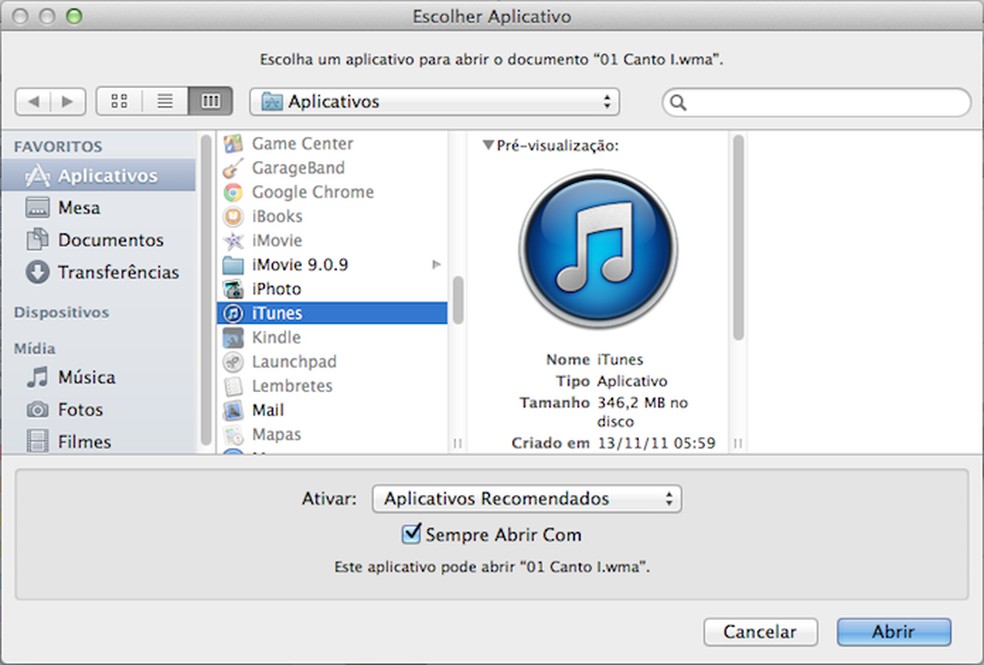Click the application list scrollbar thumb
Image resolution: width=984 pixels, height=665 pixels.
click(458, 300)
